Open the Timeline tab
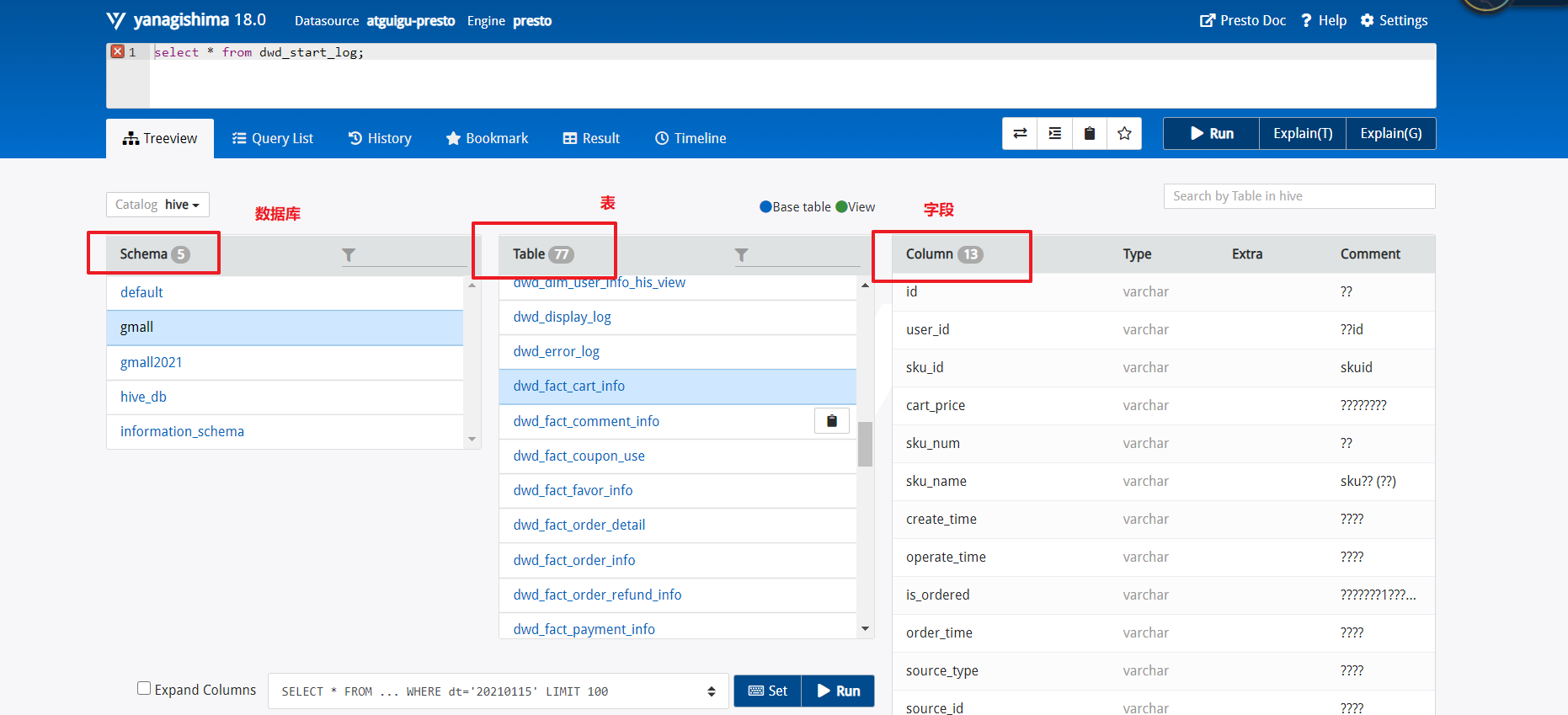Screen dimensions: 1568x715 691,138
